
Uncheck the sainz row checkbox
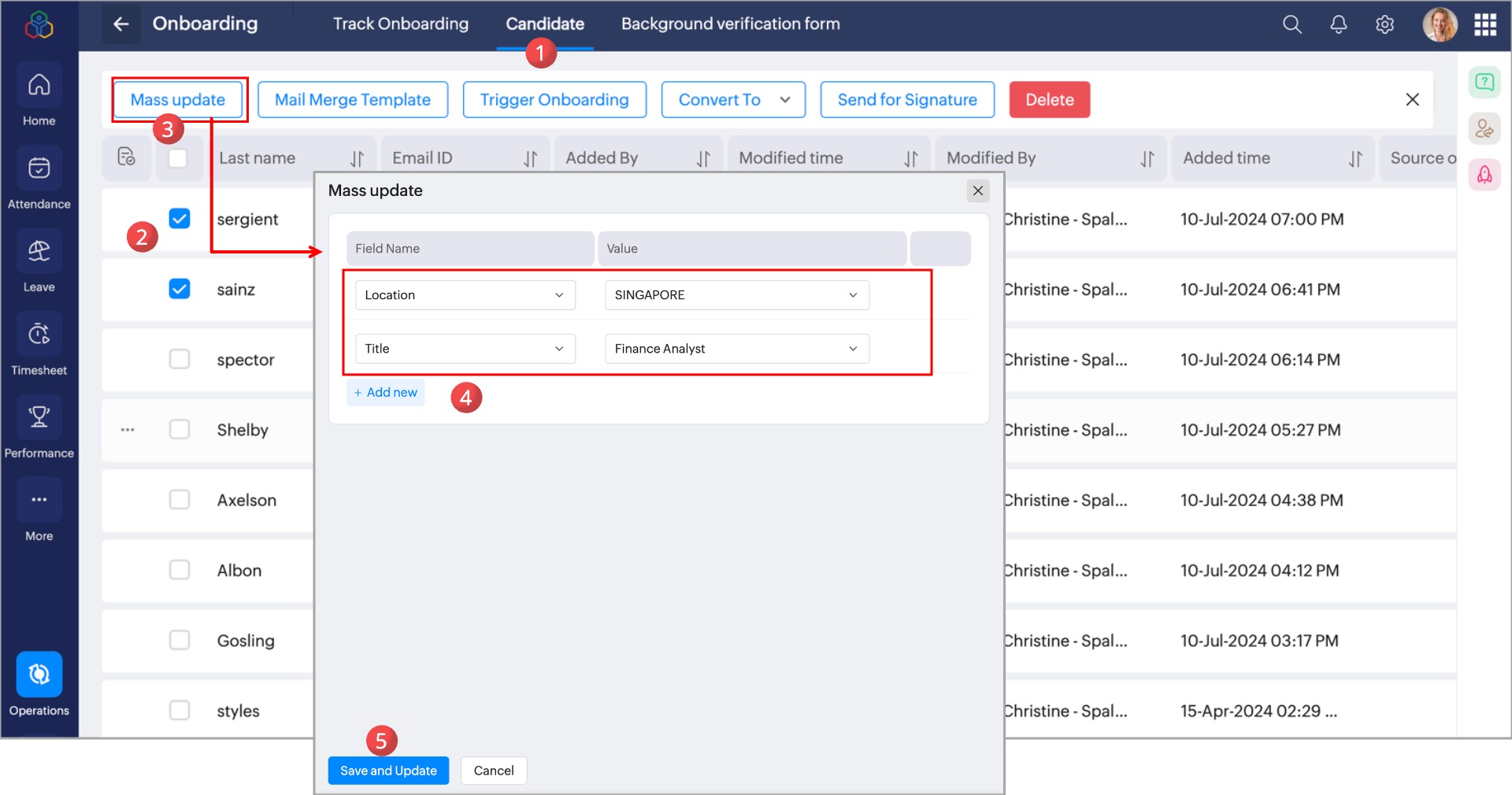coord(180,289)
